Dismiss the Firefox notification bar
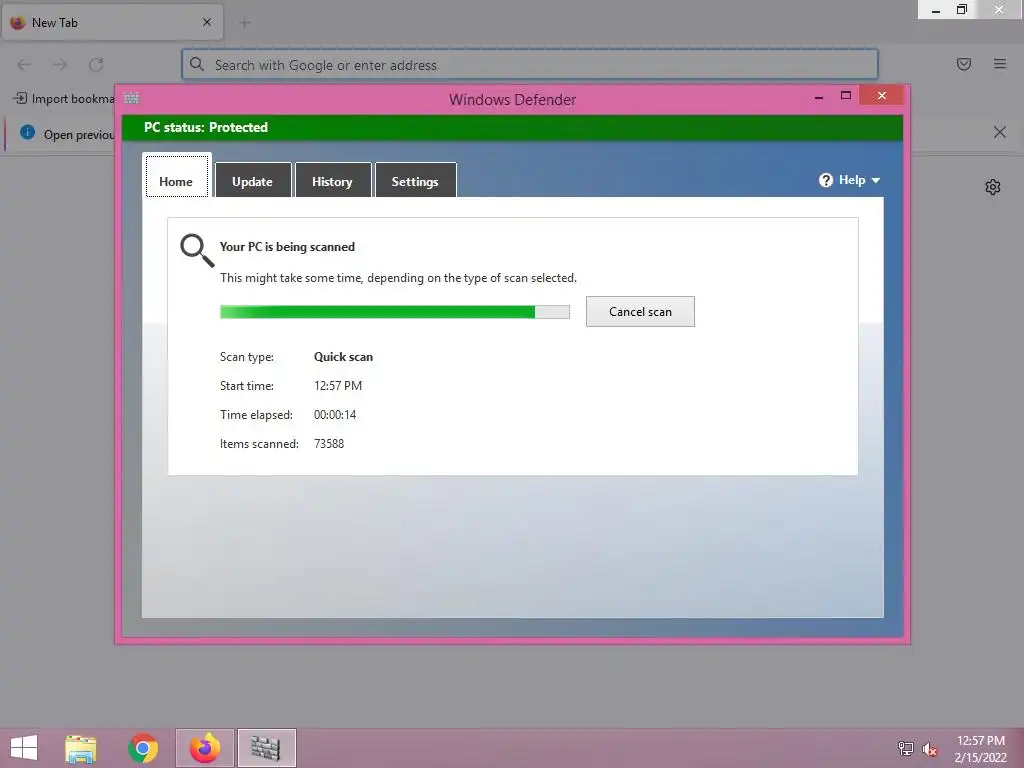 click(x=1000, y=133)
